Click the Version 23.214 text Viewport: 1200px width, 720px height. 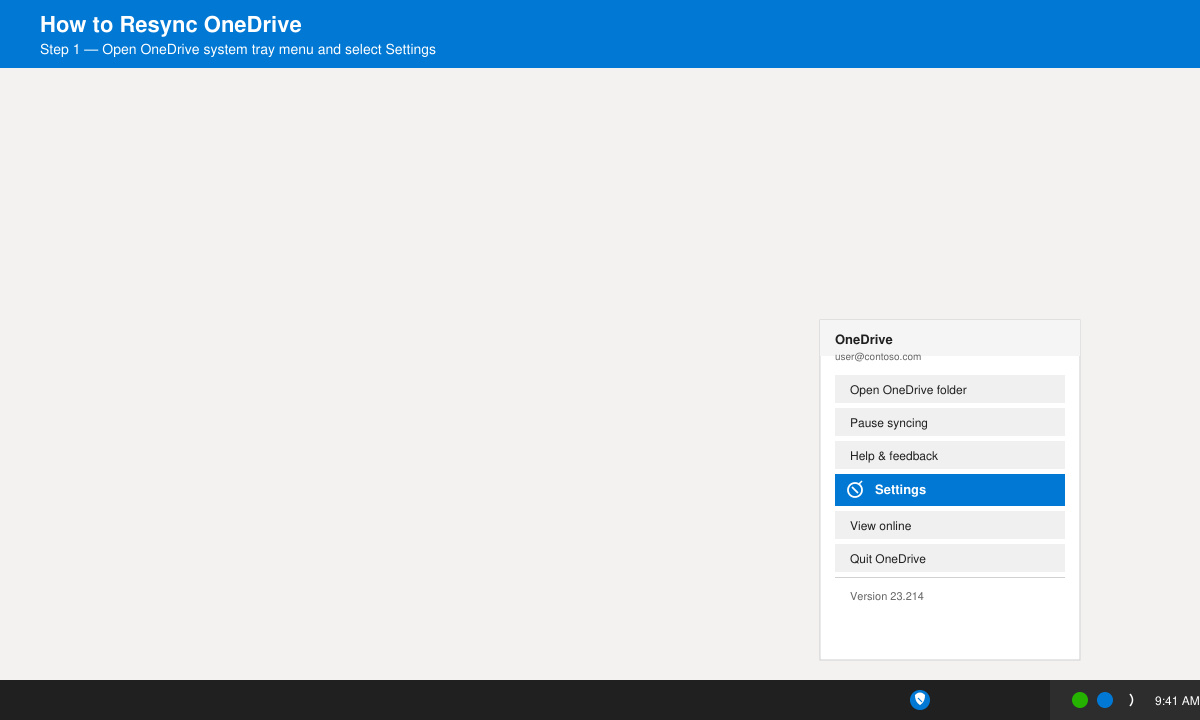[887, 596]
